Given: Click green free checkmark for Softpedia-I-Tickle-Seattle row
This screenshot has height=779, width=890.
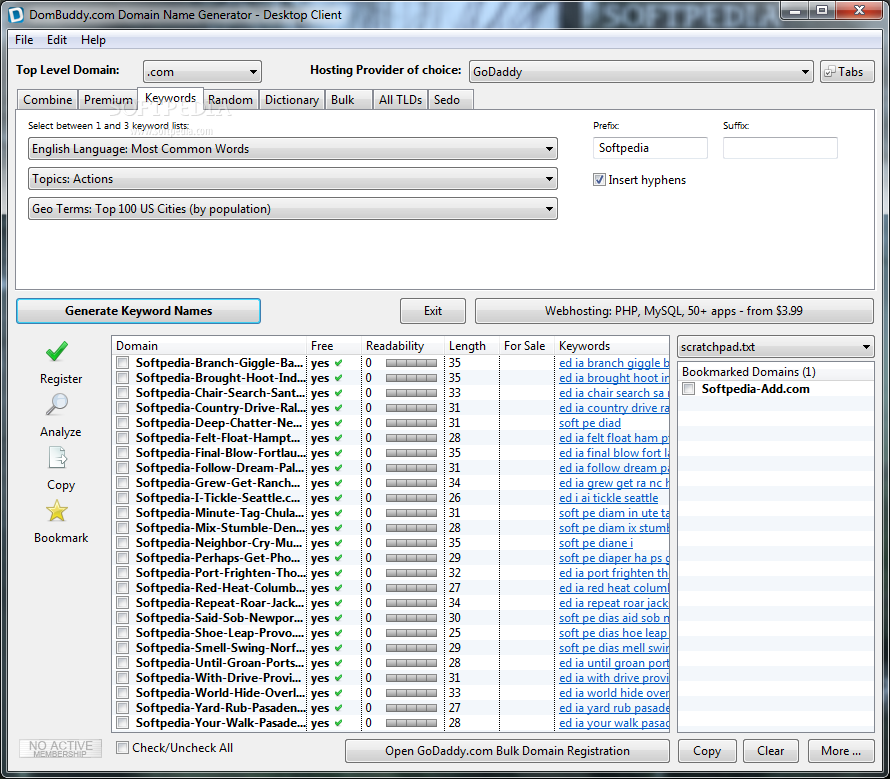Looking at the screenshot, I should pyautogui.click(x=338, y=498).
